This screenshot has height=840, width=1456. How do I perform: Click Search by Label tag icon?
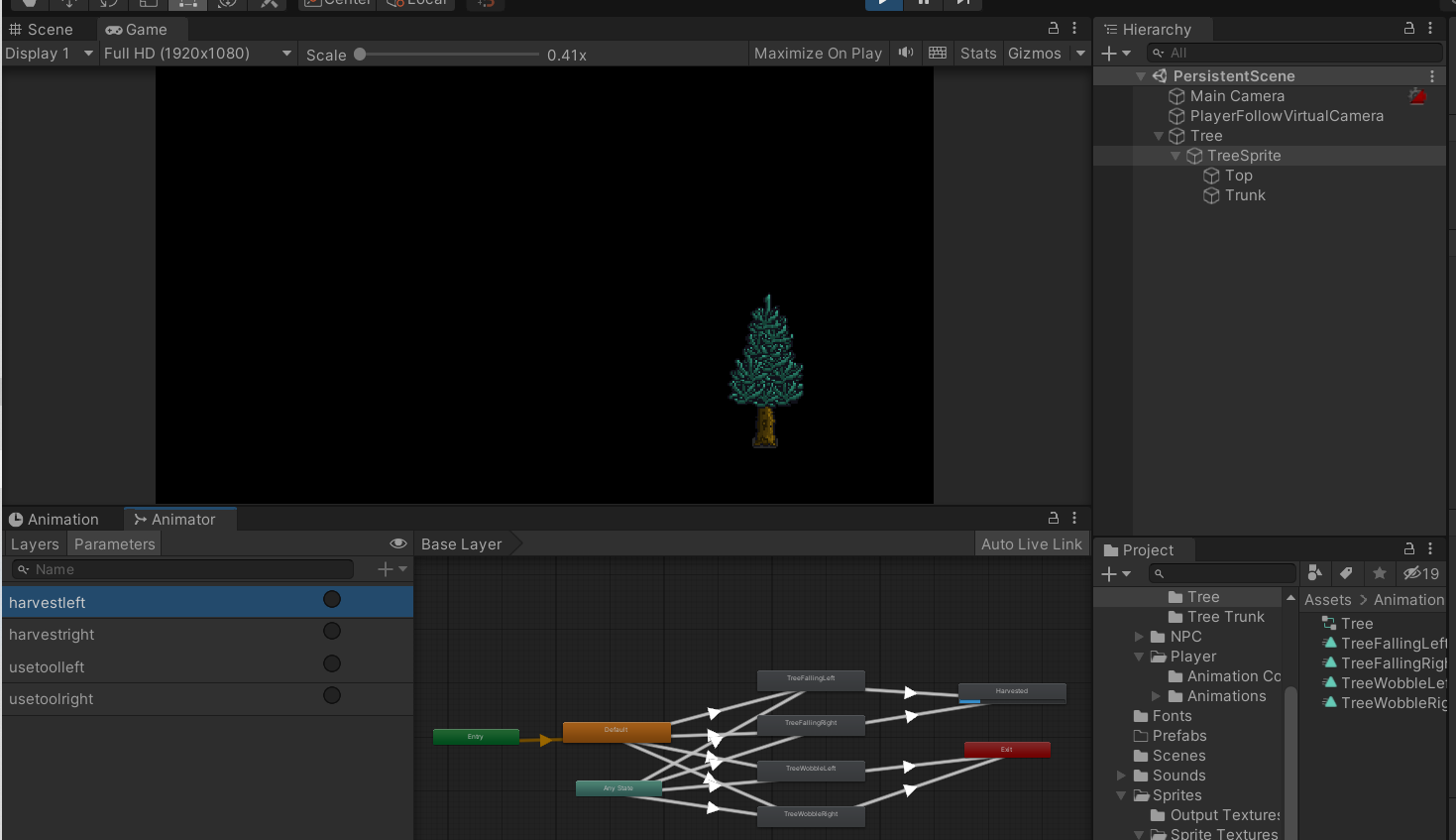click(x=1346, y=573)
